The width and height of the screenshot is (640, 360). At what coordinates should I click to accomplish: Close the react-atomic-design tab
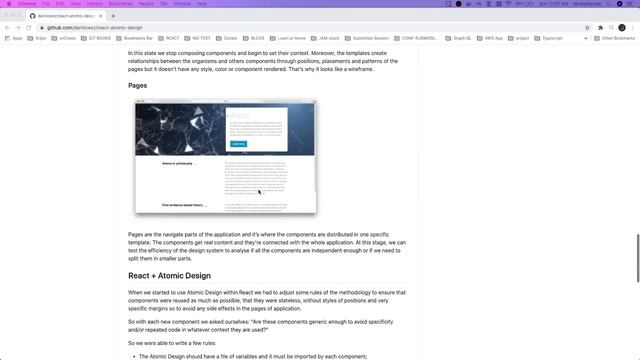click(x=101, y=16)
